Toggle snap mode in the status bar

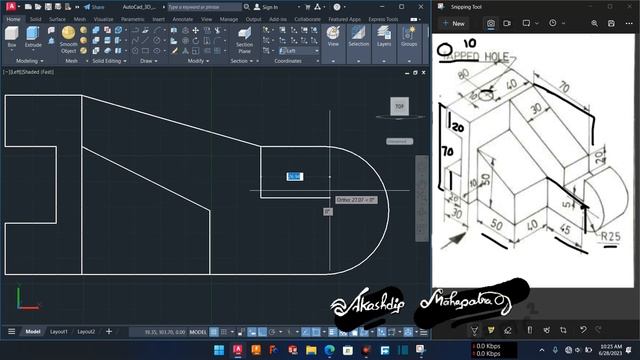point(224,332)
